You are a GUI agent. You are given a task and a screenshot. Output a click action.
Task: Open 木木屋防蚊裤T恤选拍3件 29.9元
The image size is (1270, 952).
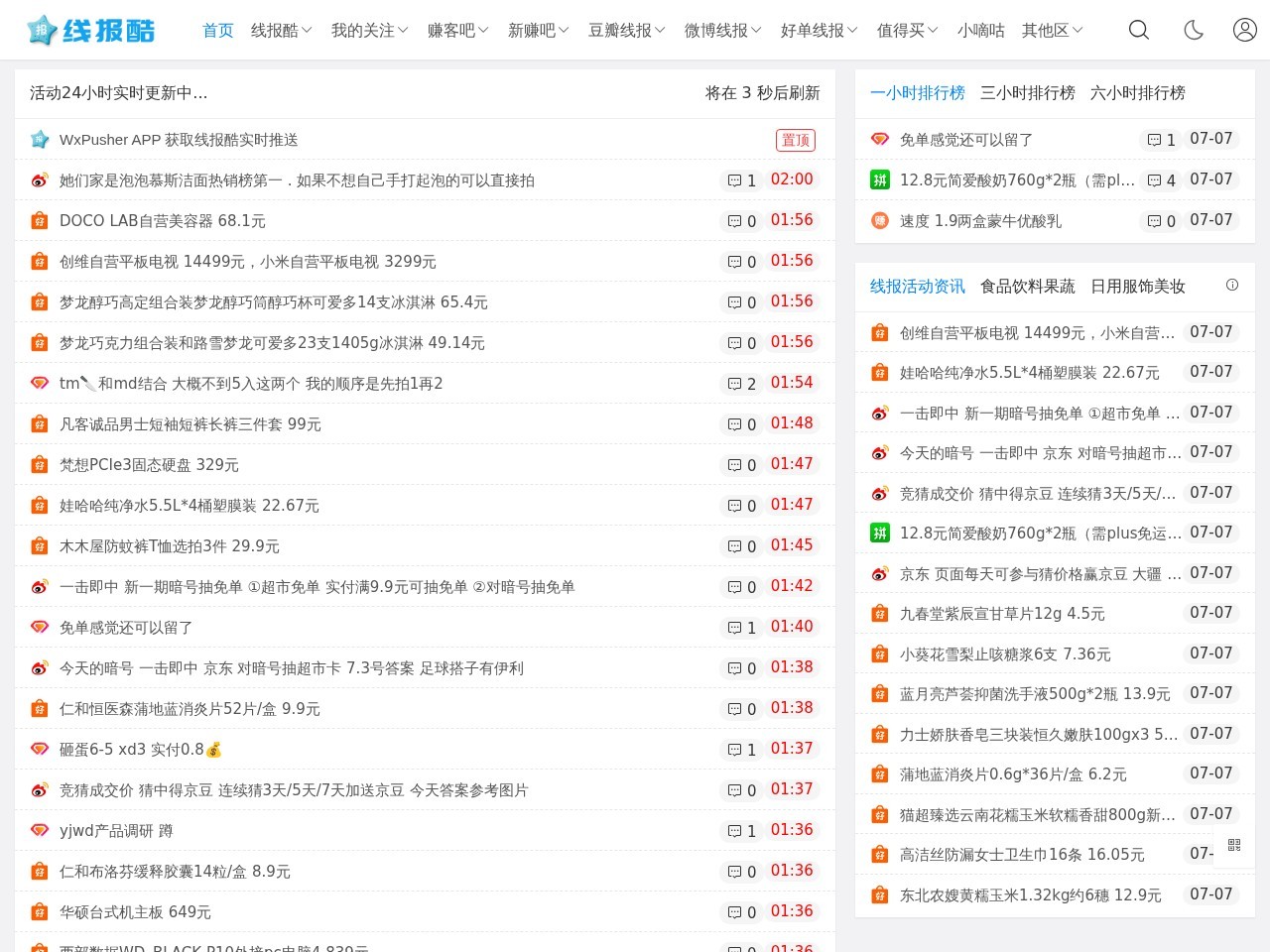click(170, 546)
